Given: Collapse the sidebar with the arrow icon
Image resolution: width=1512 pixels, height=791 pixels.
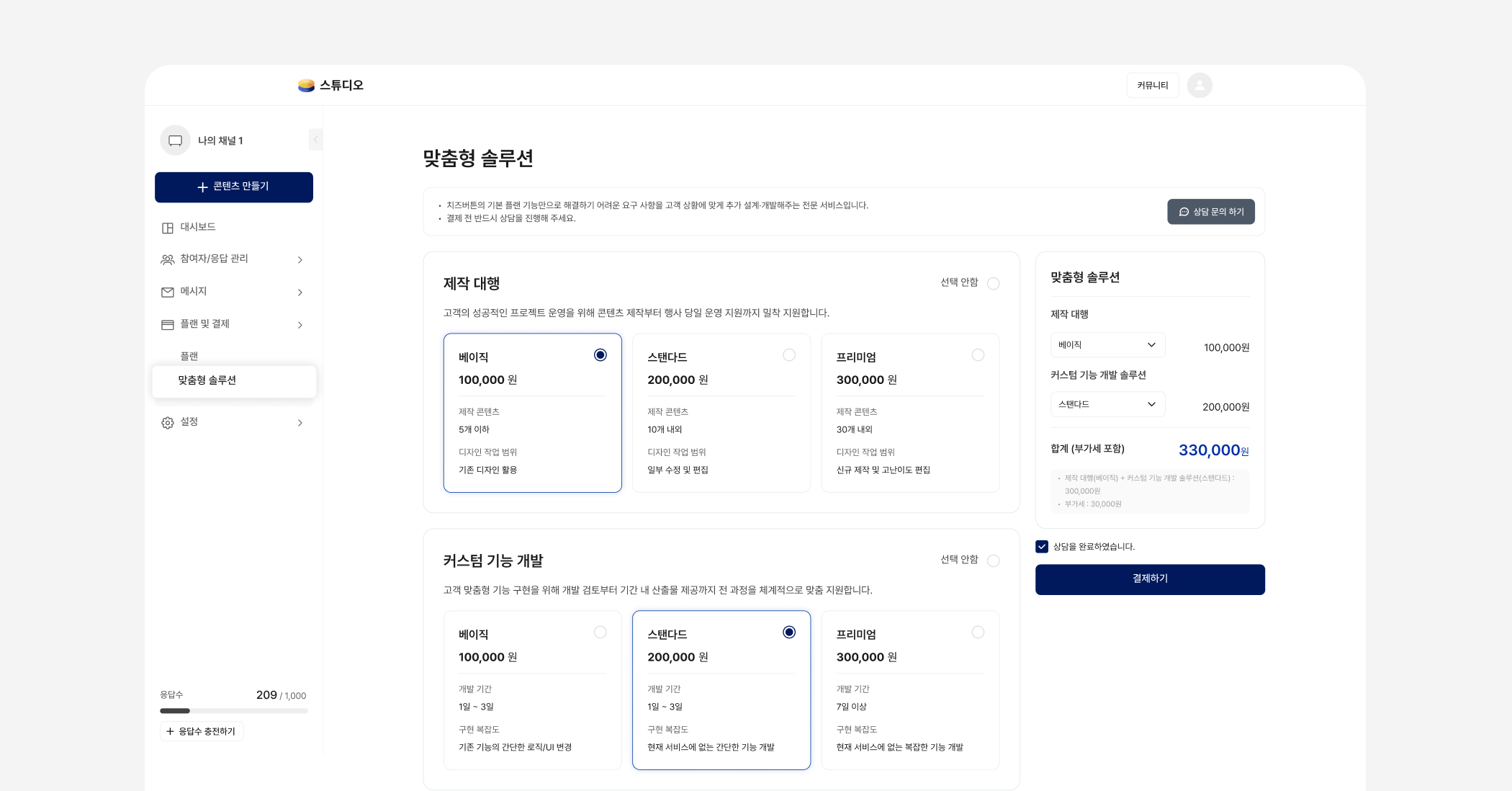Looking at the screenshot, I should (315, 140).
